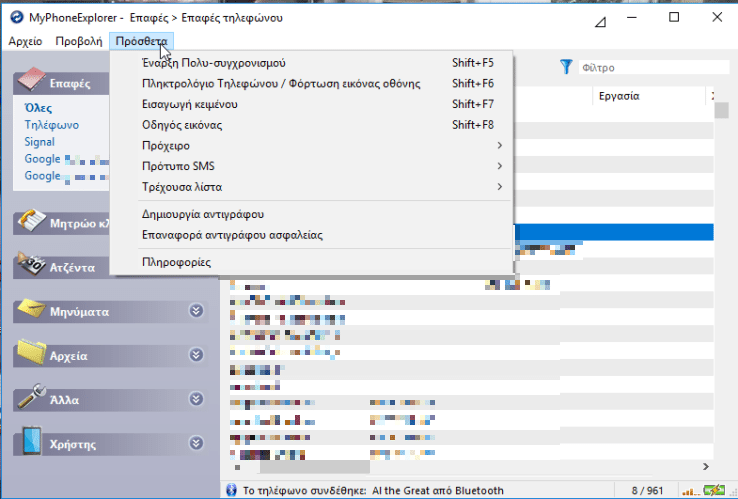Select Πληκτρολόγιο Τηλεφώνου / Φόρτωση εικόνας οθόνης
Screen dimensions: 738x499
point(312,83)
